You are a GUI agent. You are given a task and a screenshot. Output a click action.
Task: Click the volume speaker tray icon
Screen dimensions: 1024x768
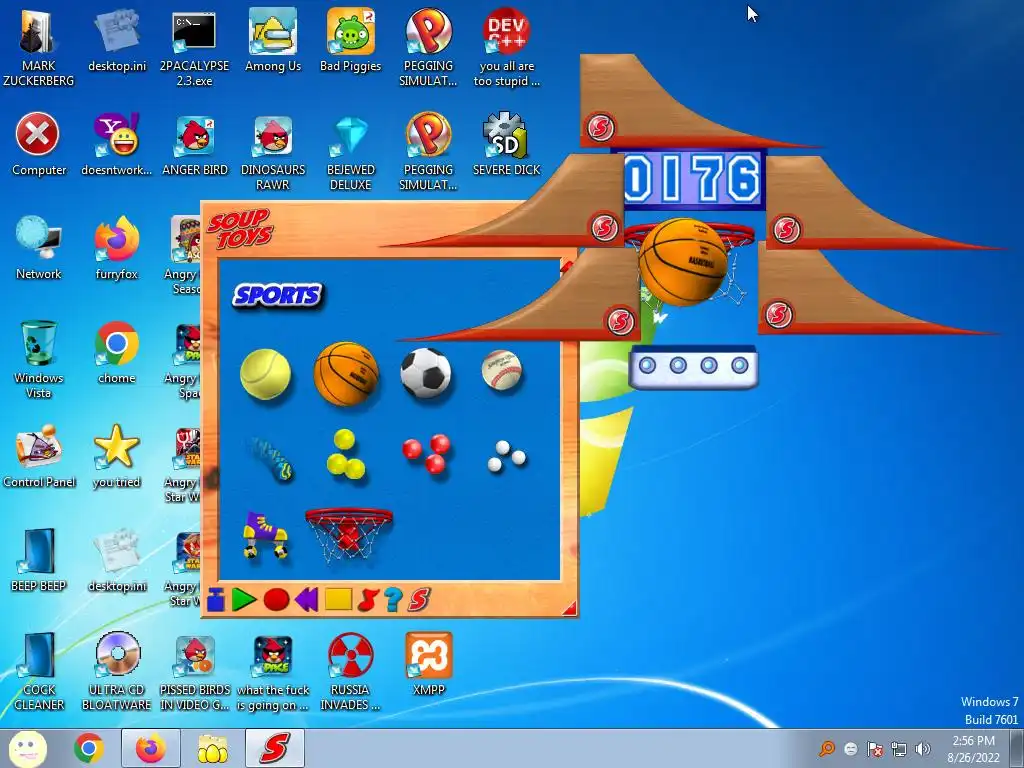pyautogui.click(x=923, y=749)
